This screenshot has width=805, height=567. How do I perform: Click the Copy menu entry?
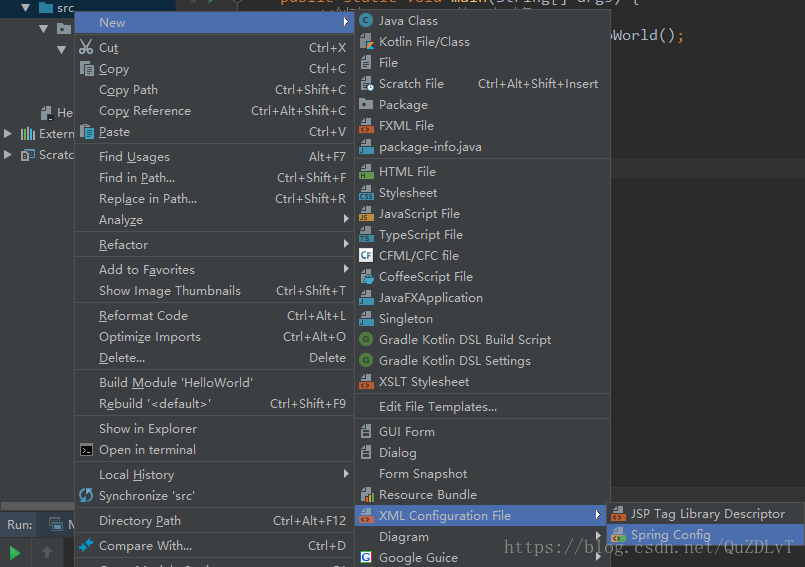tap(215, 69)
